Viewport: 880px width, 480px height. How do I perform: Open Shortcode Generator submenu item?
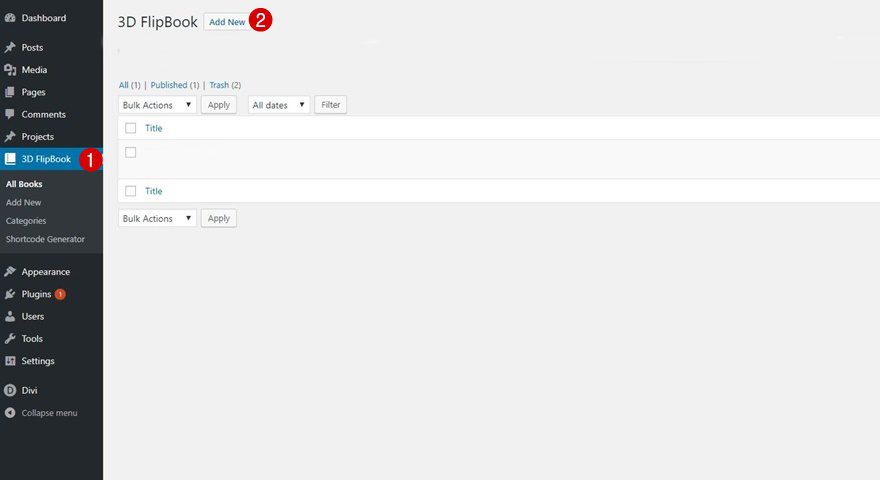45,239
